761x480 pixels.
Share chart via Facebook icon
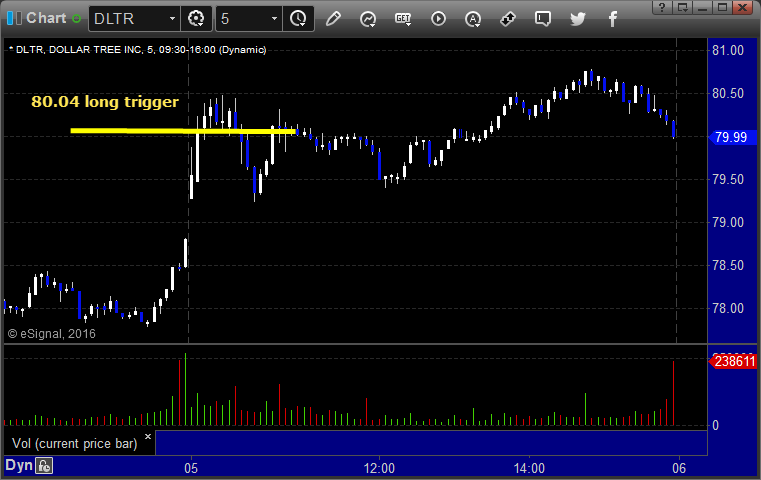click(612, 19)
